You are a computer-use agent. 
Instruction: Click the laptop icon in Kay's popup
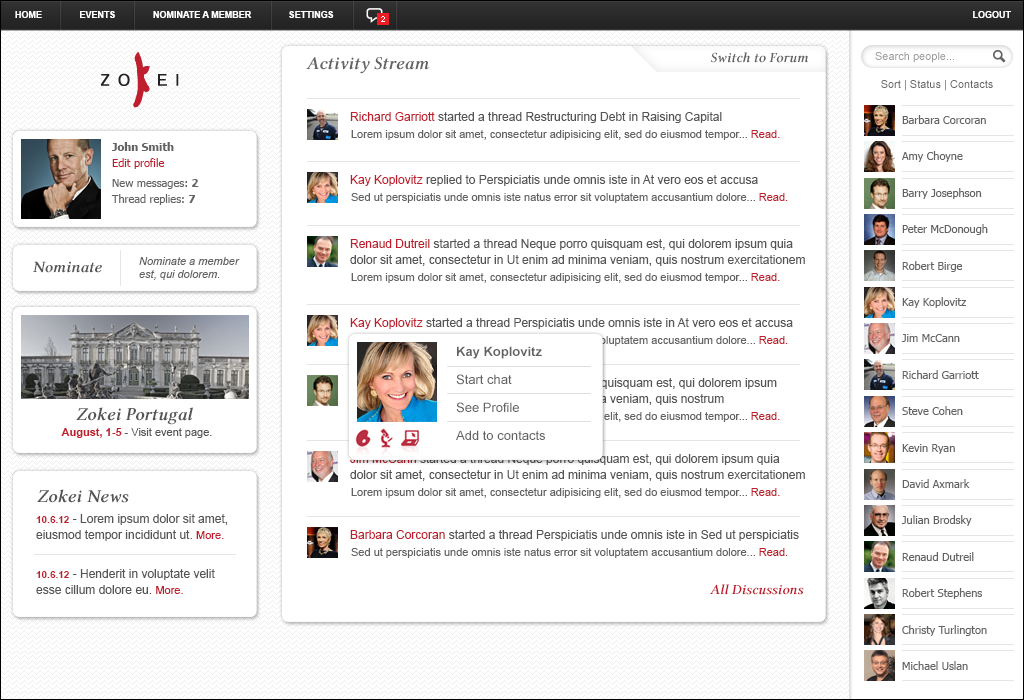(x=410, y=437)
